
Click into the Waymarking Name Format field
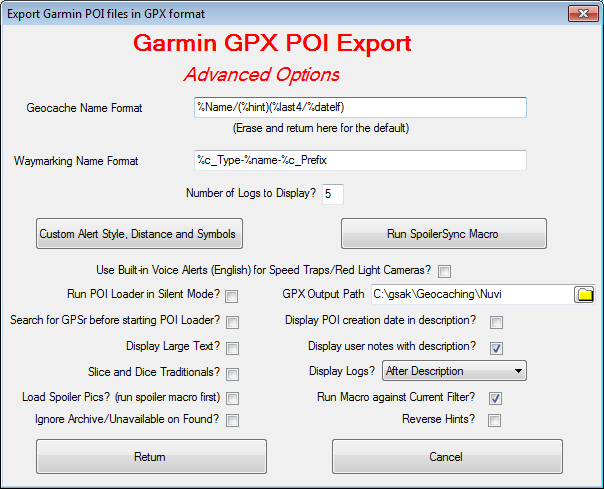pyautogui.click(x=360, y=160)
